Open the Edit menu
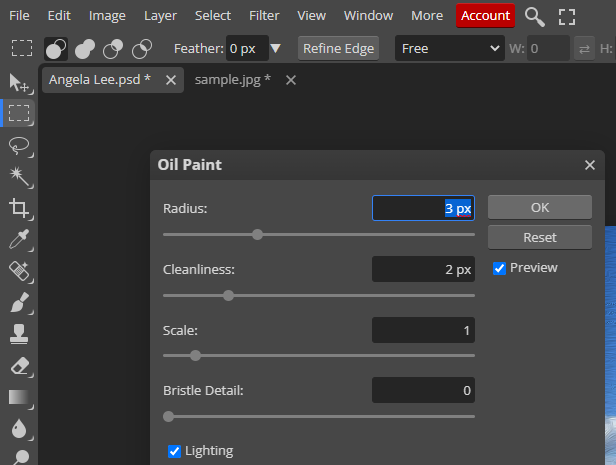The height and width of the screenshot is (465, 616). point(59,16)
